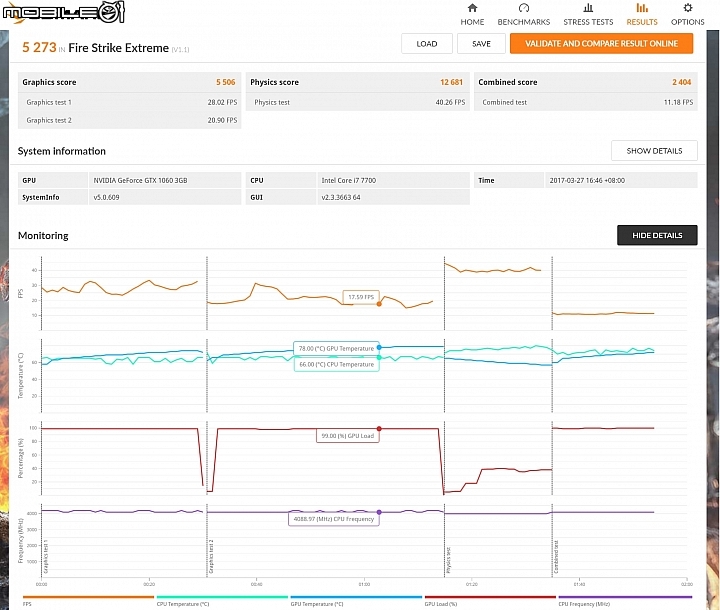This screenshot has width=720, height=610.
Task: Click the 78.00 GPU Temperature tooltip
Action: [337, 349]
